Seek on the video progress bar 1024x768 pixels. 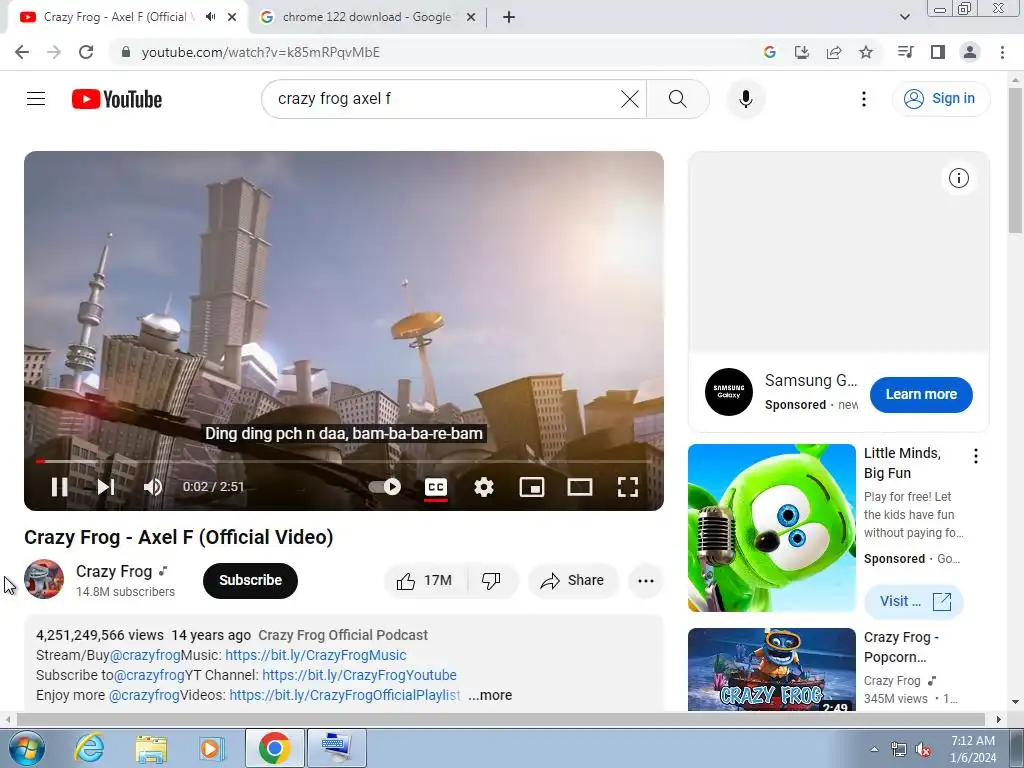click(344, 461)
